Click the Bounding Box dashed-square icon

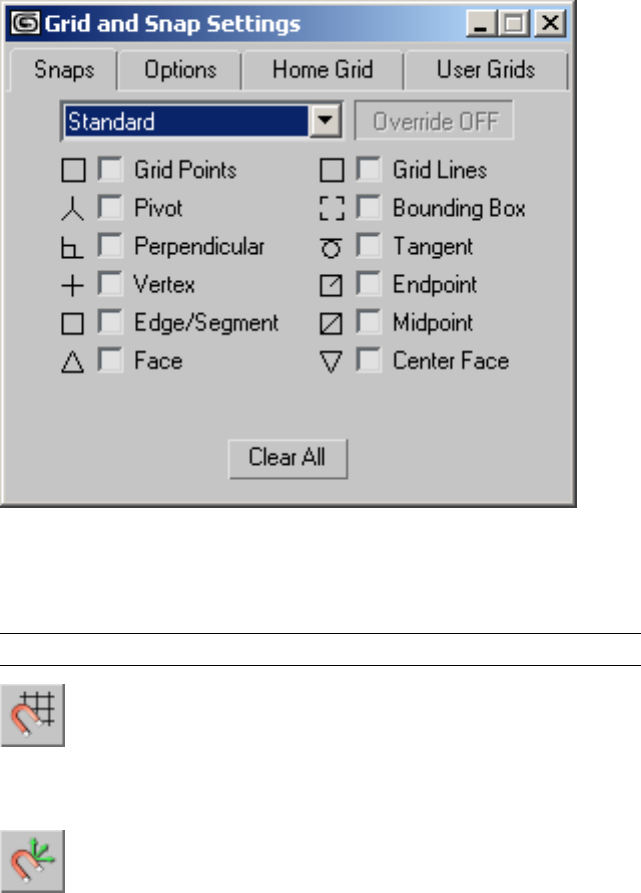click(331, 209)
